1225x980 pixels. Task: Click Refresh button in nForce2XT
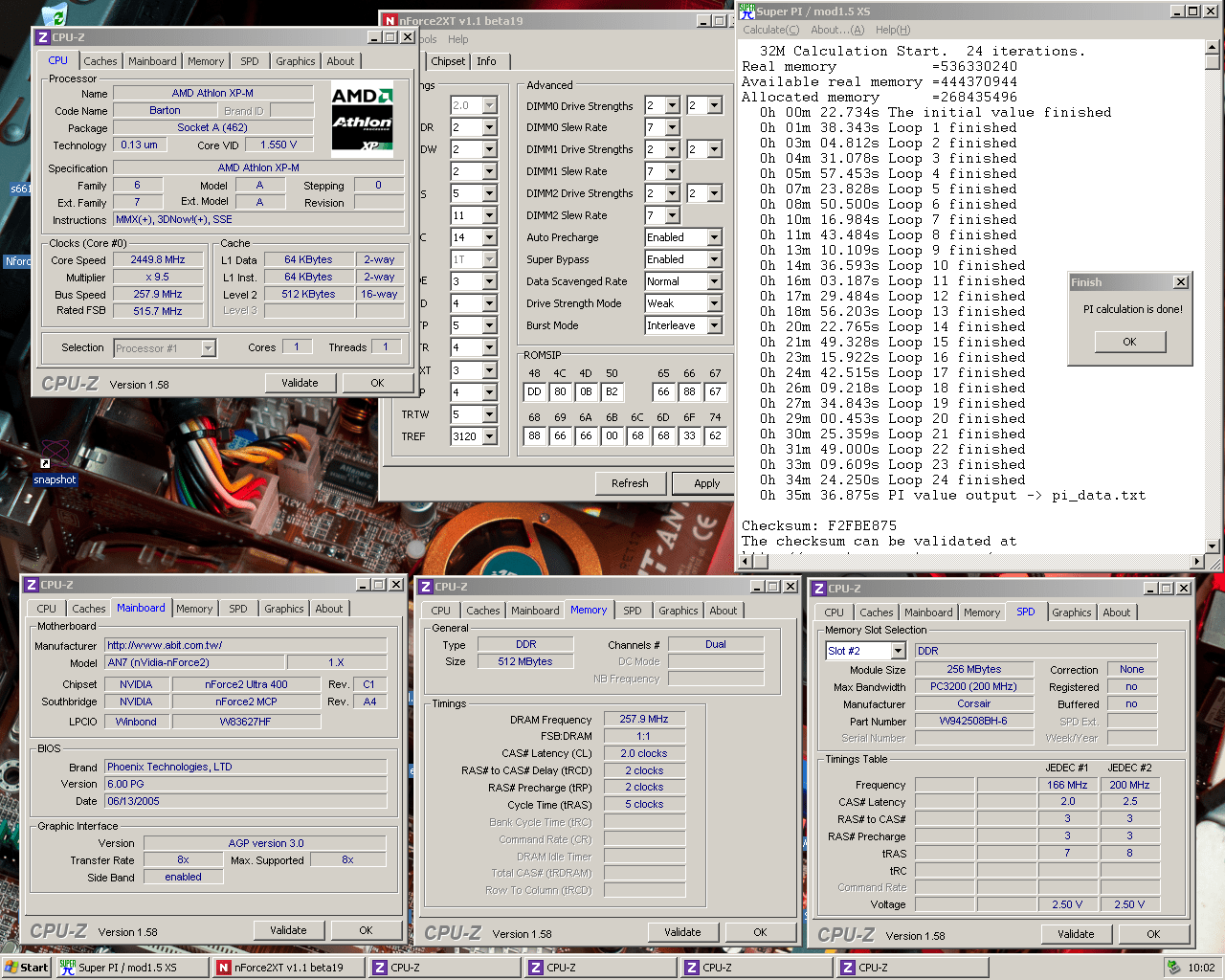tap(630, 483)
